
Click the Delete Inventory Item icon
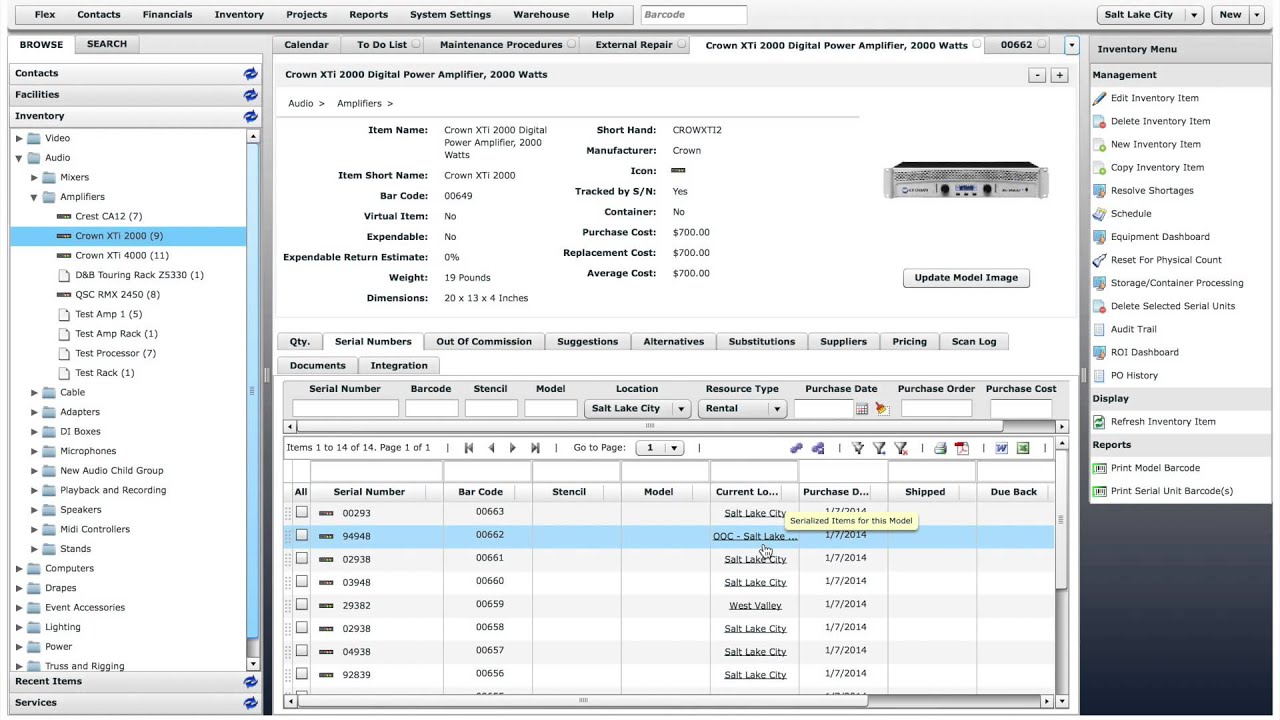click(x=1100, y=121)
